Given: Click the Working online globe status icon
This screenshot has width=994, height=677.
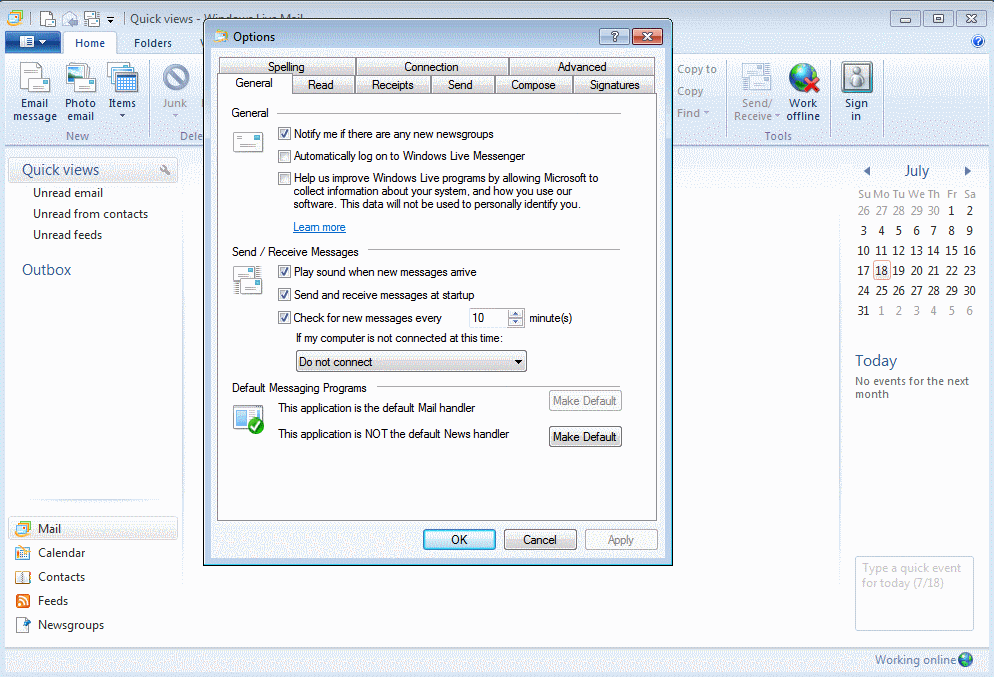Looking at the screenshot, I should (x=965, y=660).
